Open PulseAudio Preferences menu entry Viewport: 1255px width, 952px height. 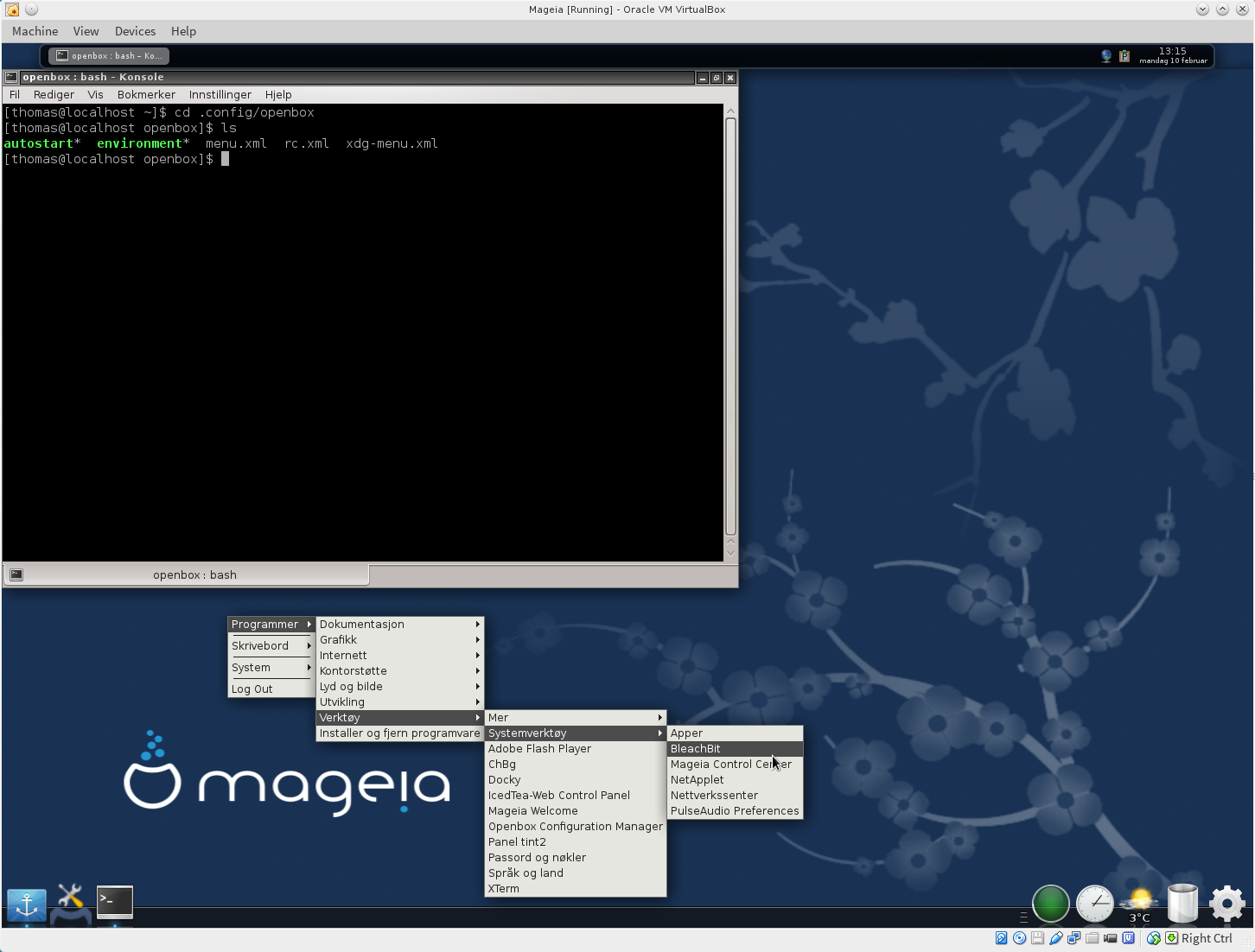[735, 810]
